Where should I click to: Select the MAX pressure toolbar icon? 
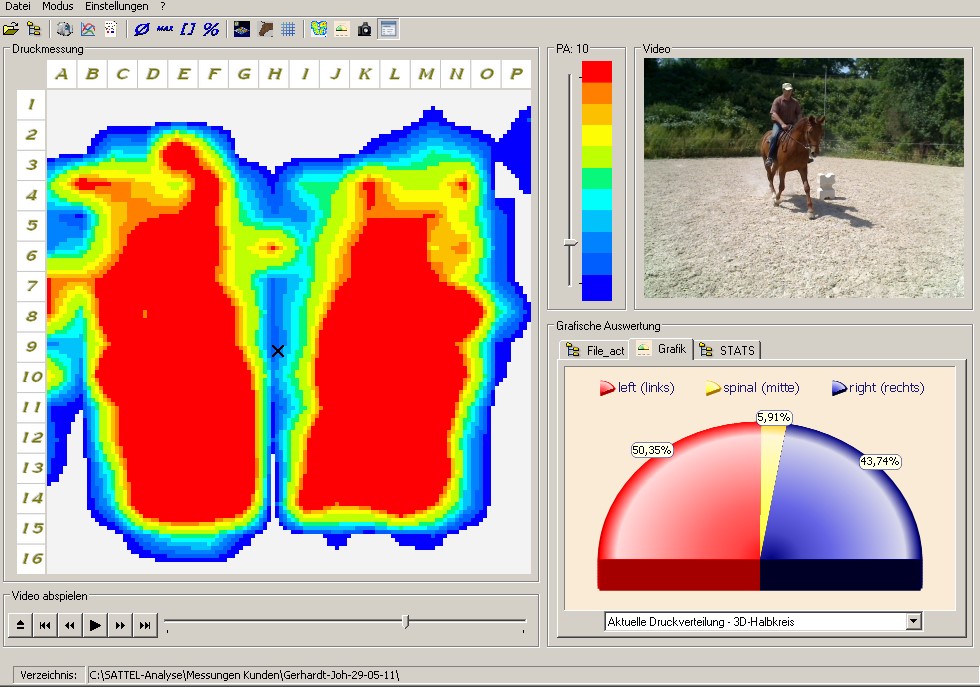(x=164, y=29)
